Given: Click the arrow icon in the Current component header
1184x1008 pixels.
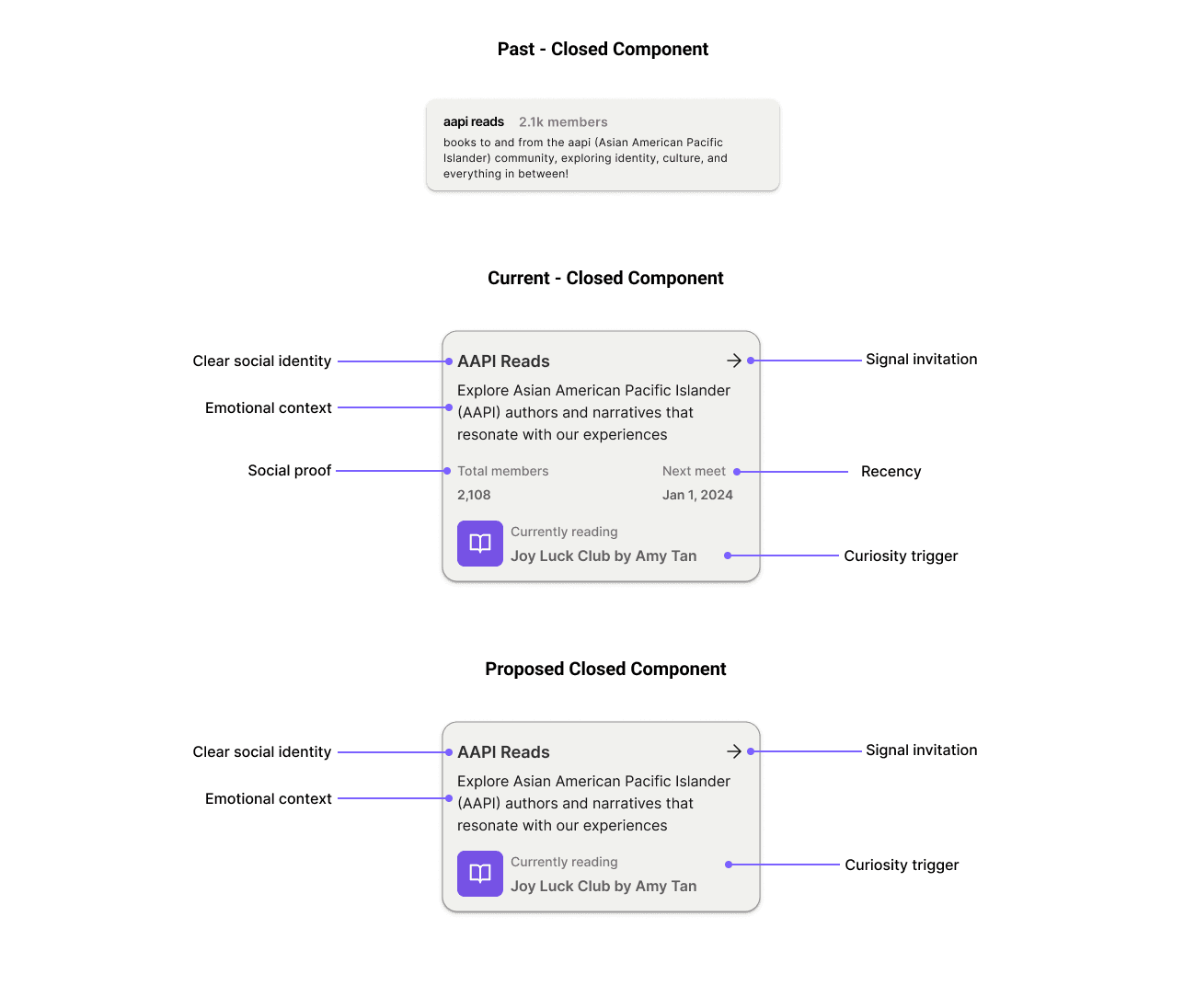Looking at the screenshot, I should pyautogui.click(x=734, y=361).
